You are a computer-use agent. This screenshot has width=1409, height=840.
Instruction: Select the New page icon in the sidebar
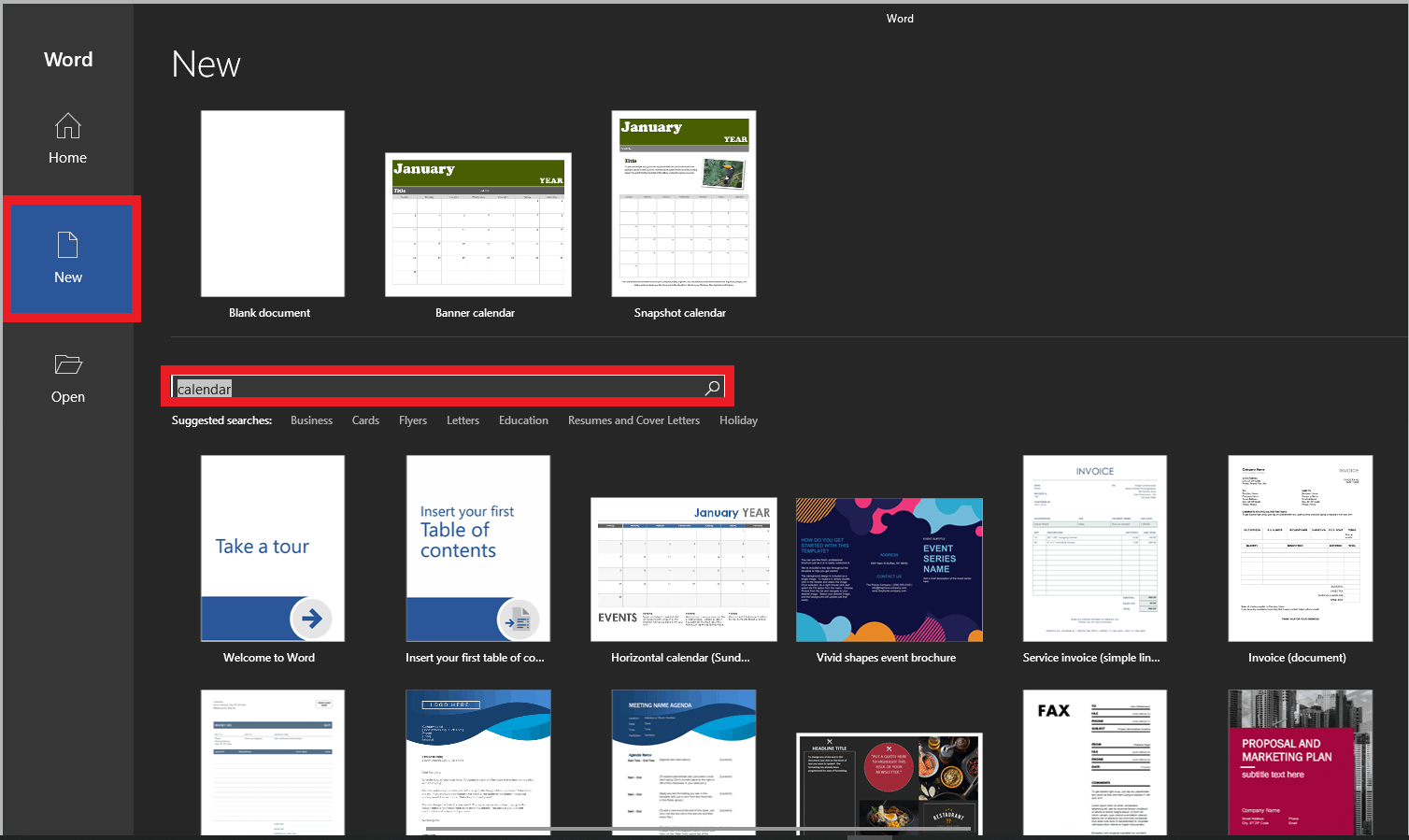point(68,245)
